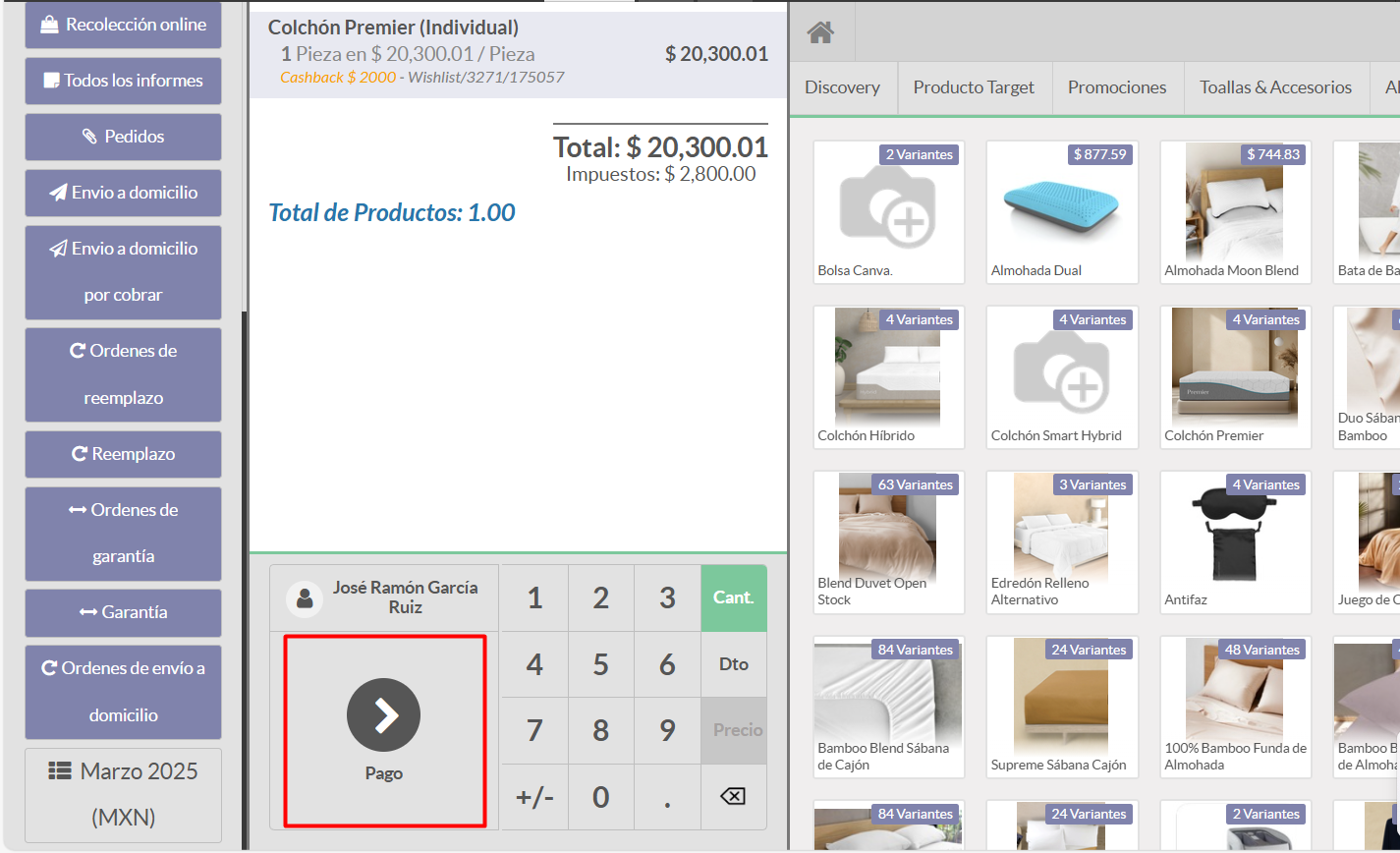
Task: Click the backspace key on numpad
Action: (733, 796)
